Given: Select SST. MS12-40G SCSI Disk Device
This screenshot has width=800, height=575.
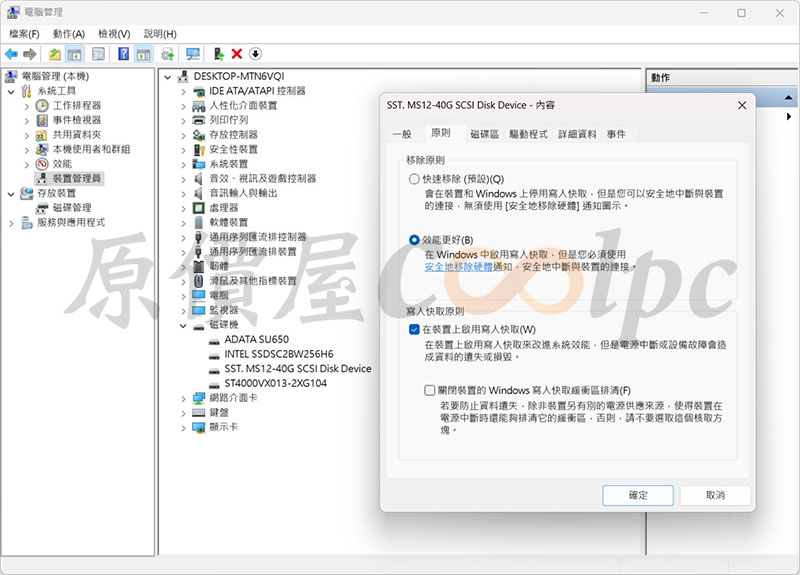Looking at the screenshot, I should tap(297, 369).
